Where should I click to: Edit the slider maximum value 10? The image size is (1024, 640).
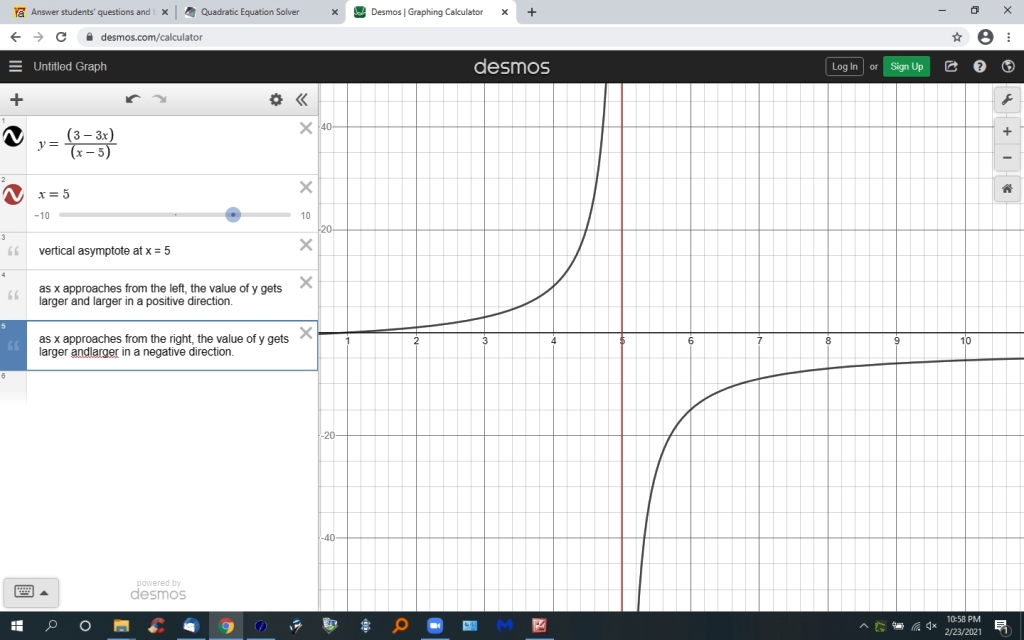(x=305, y=216)
